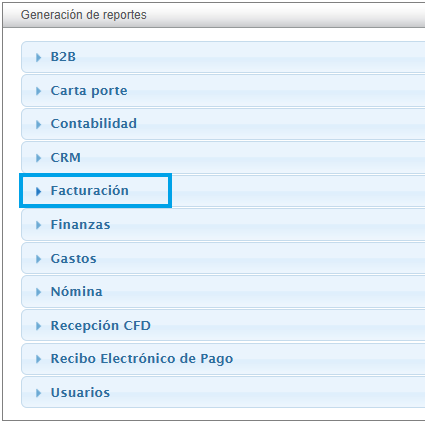Expand the Contabilidad triangle icon
425x421 pixels.
tap(38, 124)
